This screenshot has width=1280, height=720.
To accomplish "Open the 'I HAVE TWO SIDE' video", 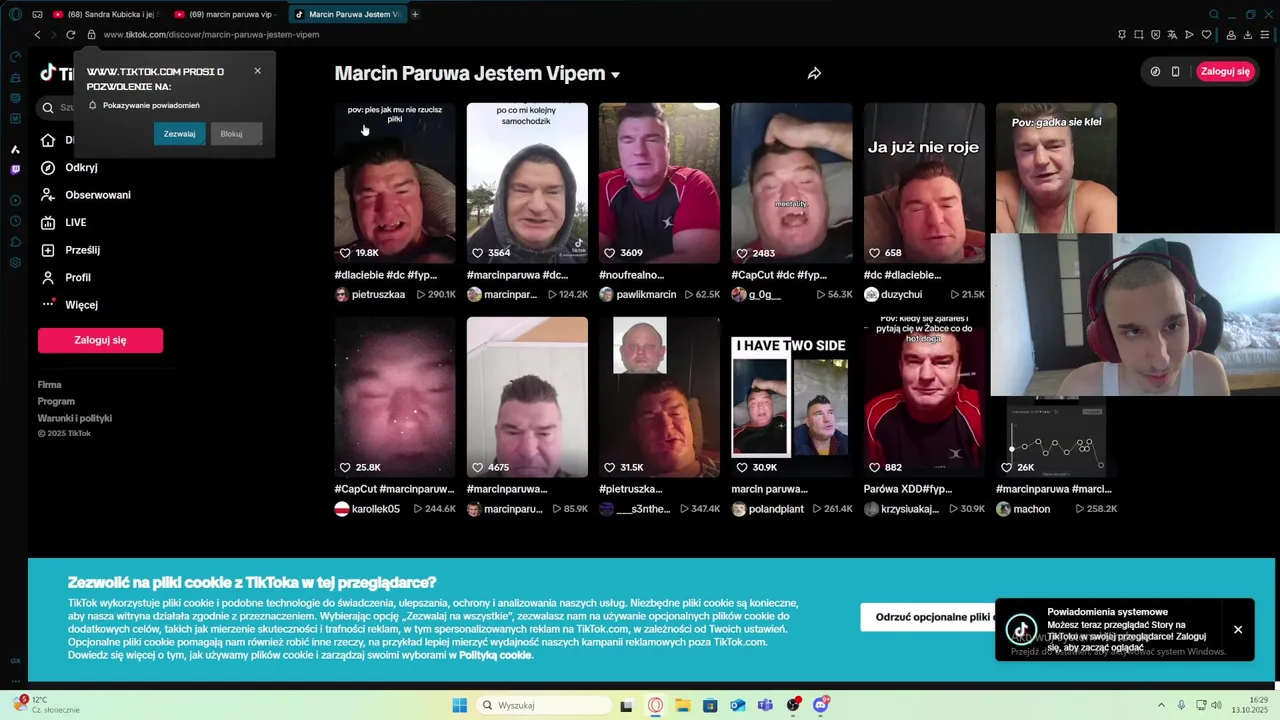I will pyautogui.click(x=791, y=397).
